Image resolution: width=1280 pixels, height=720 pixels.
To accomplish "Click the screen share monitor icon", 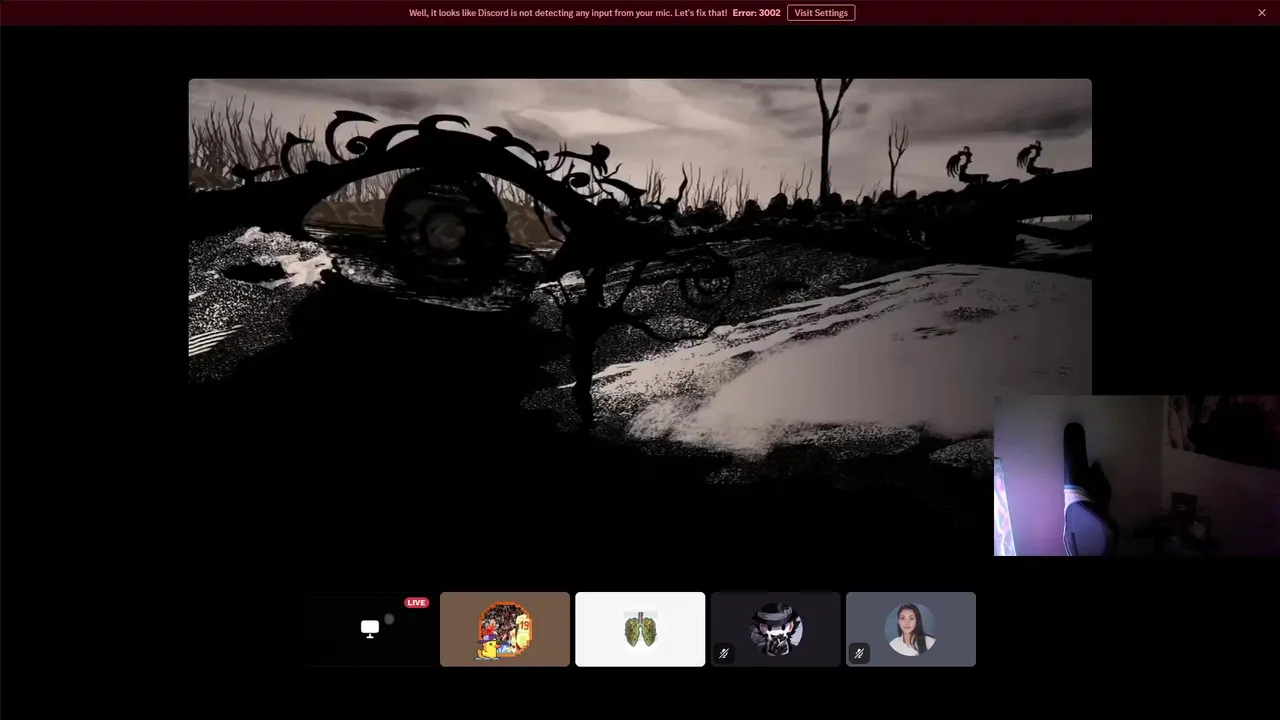I will coord(370,628).
